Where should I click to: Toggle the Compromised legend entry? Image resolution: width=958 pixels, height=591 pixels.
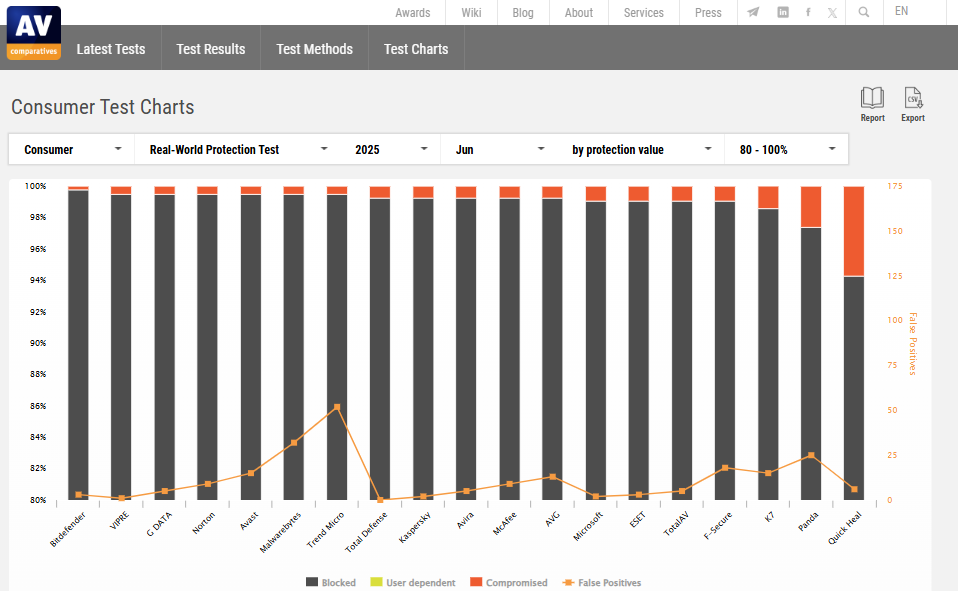coord(509,582)
